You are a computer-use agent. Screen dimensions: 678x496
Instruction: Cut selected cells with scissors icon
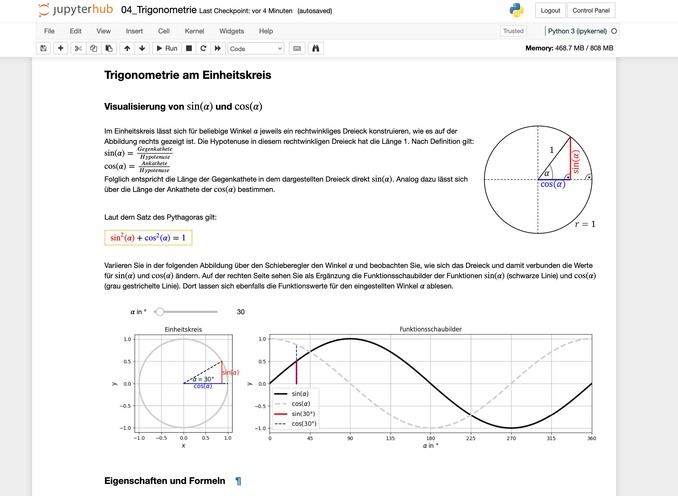point(79,48)
